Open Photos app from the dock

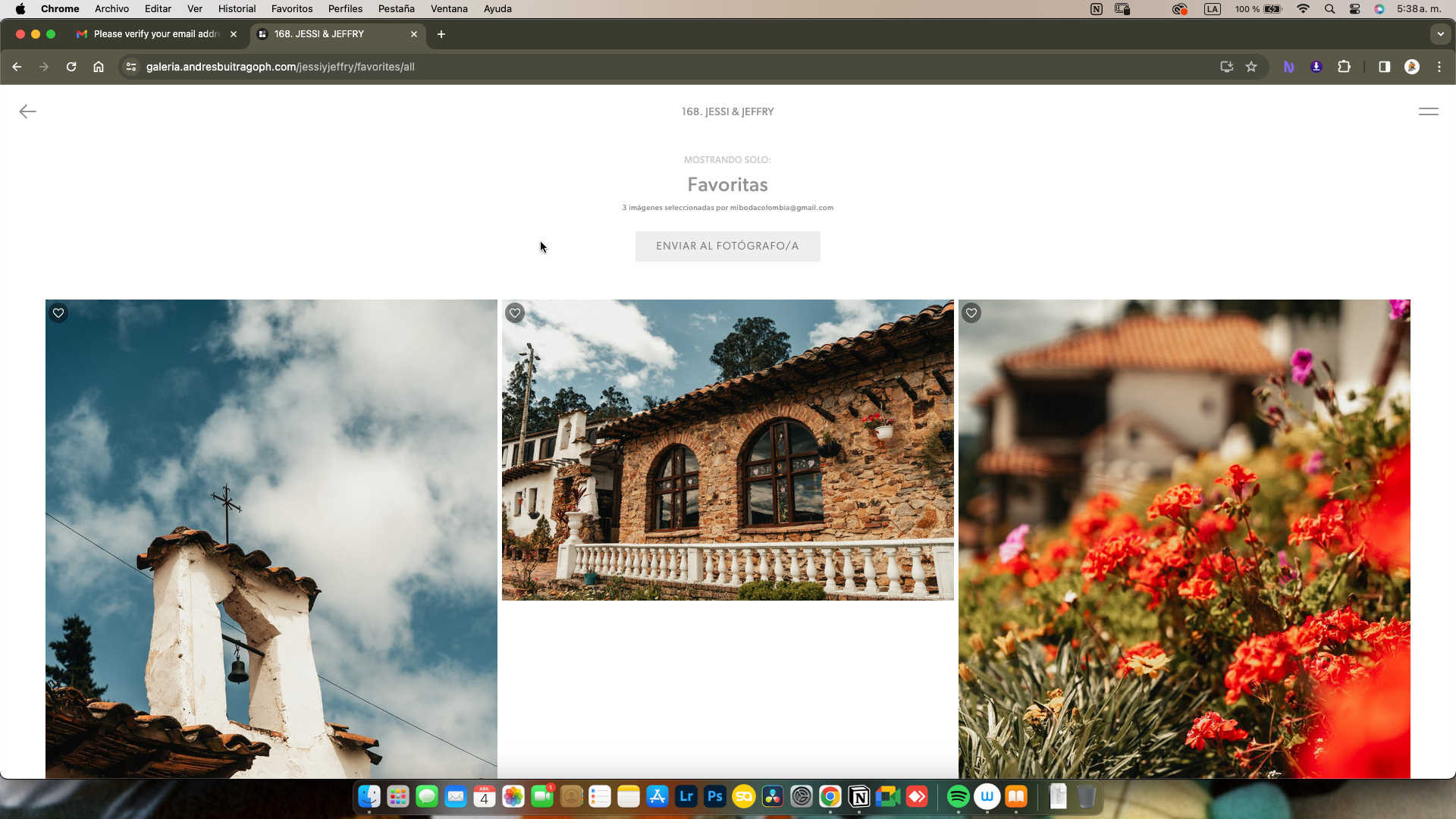click(x=513, y=796)
